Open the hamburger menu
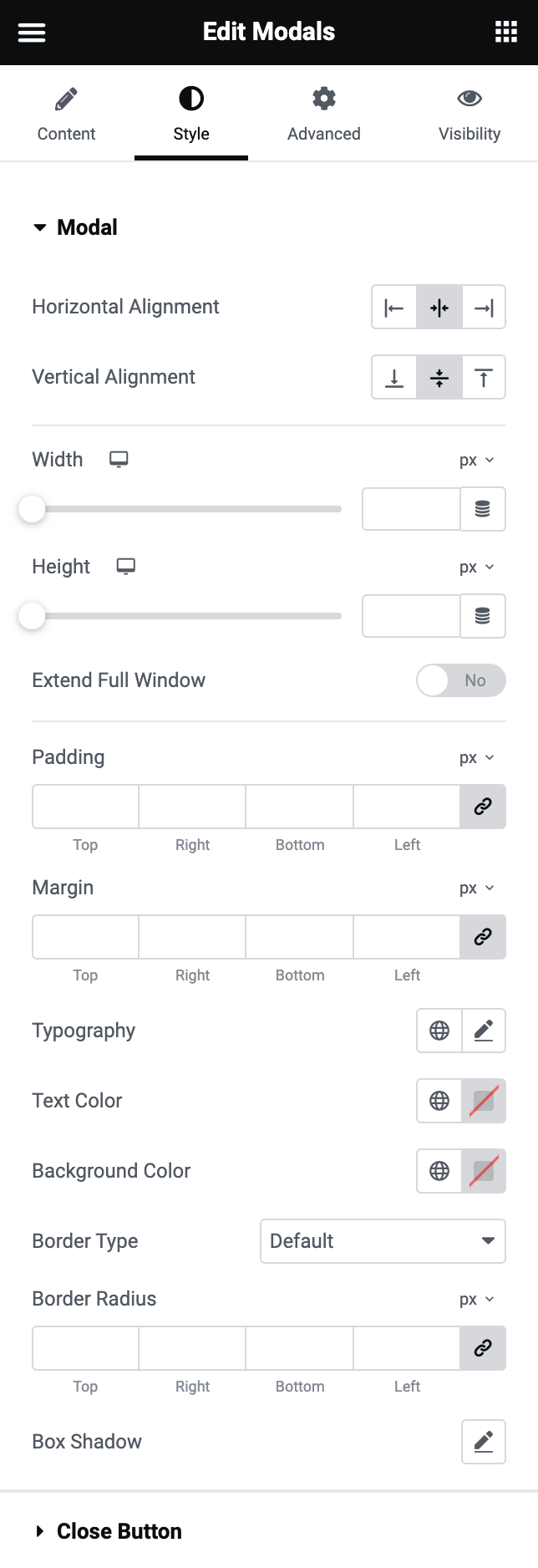This screenshot has height=1568, width=538. (x=32, y=33)
